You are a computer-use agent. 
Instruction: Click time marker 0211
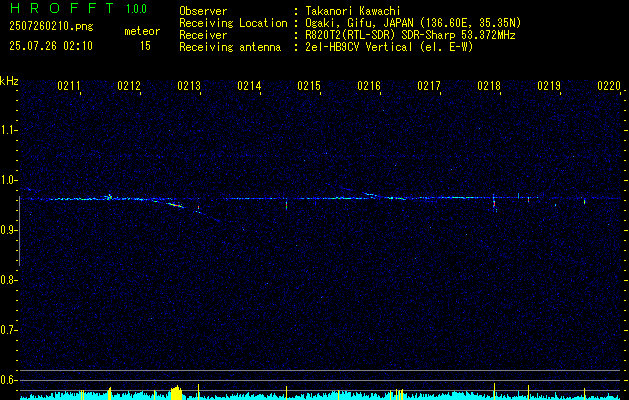click(x=69, y=86)
